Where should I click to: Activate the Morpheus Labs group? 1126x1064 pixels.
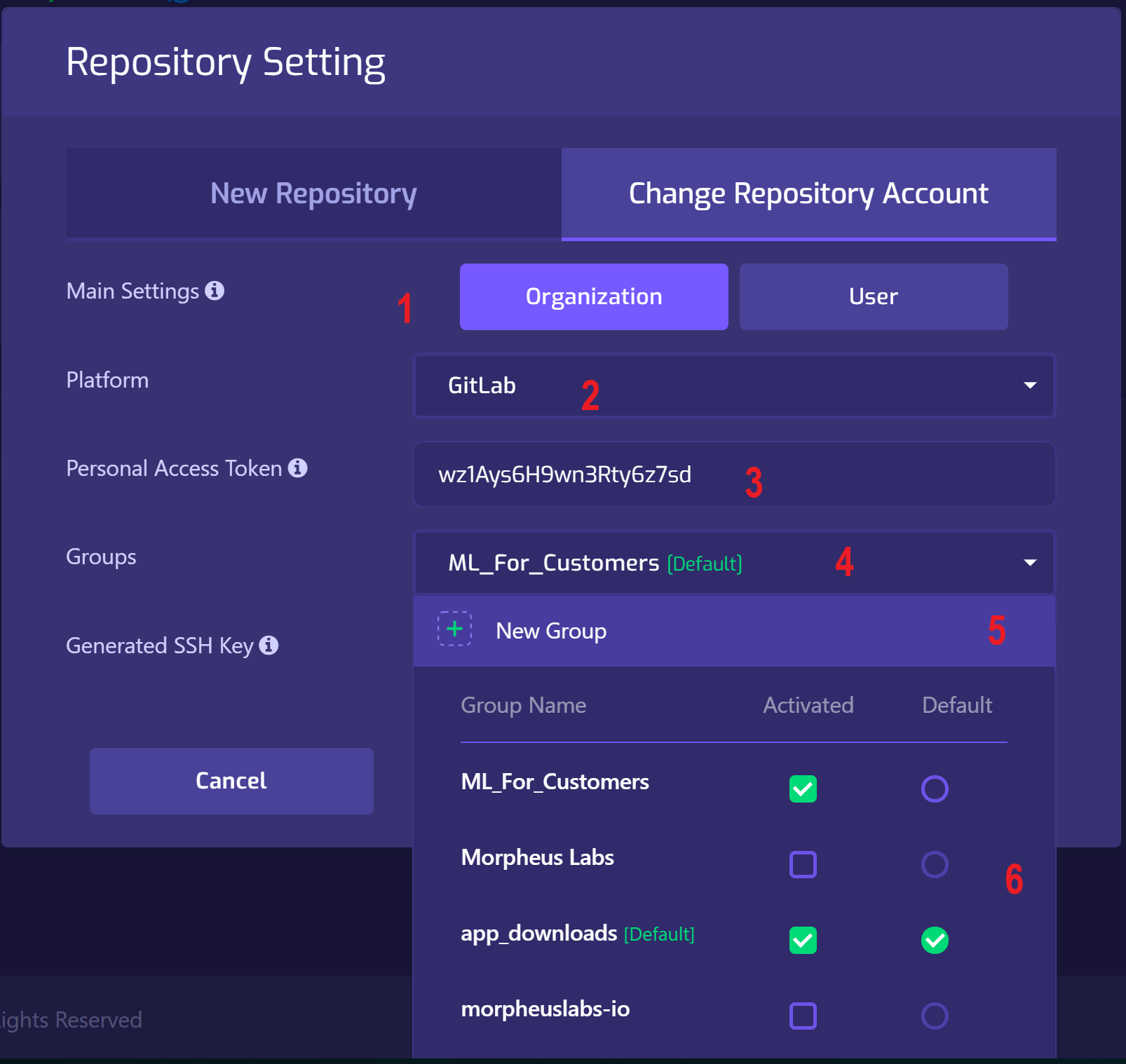point(803,865)
